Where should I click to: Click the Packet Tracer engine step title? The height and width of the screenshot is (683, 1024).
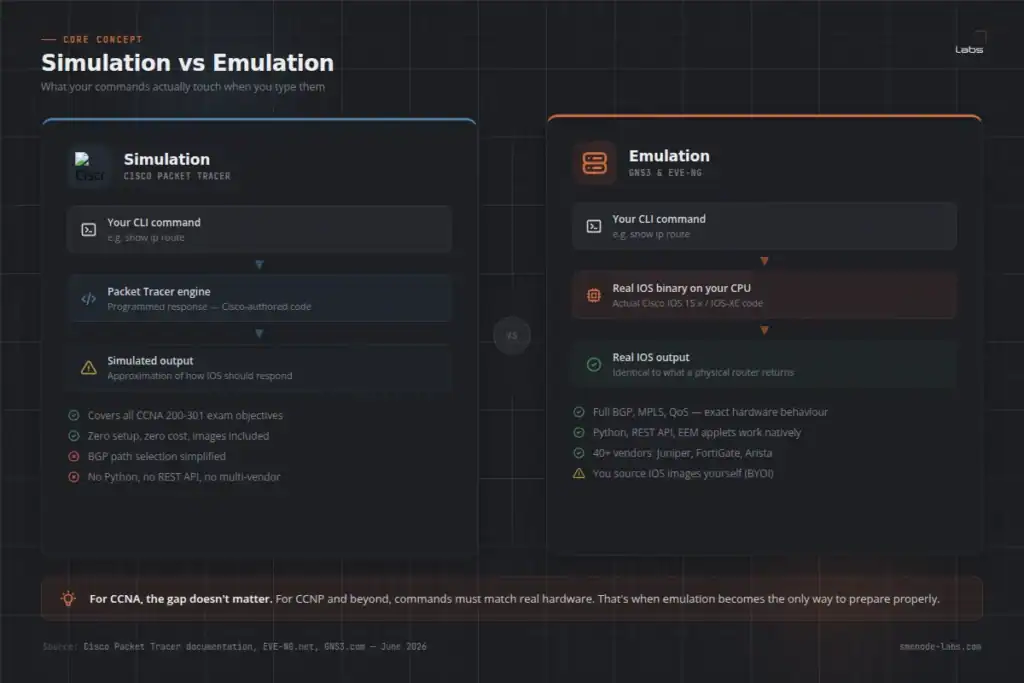[x=159, y=292]
